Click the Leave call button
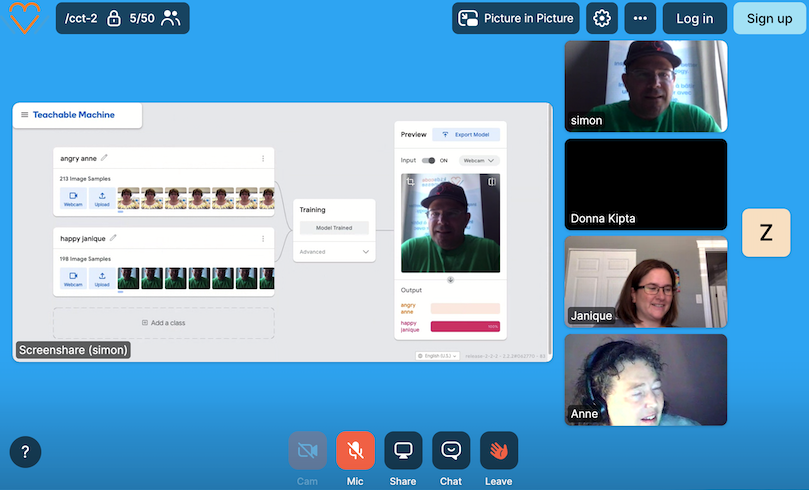This screenshot has height=490, width=809. pyautogui.click(x=499, y=451)
